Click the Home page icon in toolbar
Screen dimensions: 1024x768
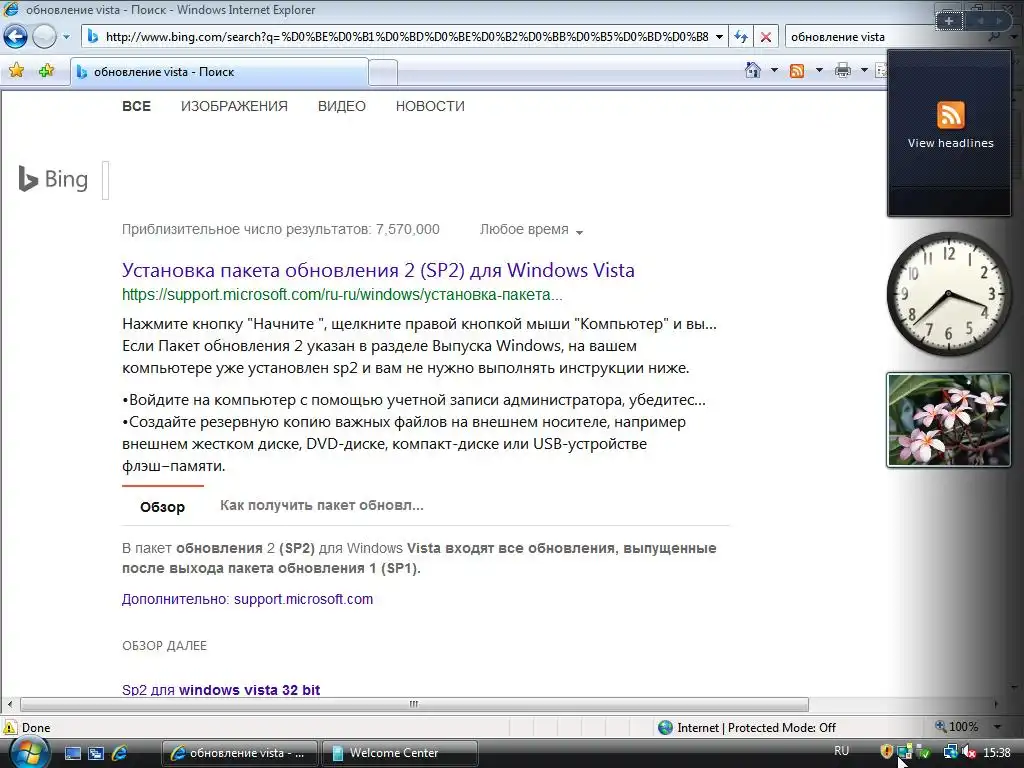[753, 70]
